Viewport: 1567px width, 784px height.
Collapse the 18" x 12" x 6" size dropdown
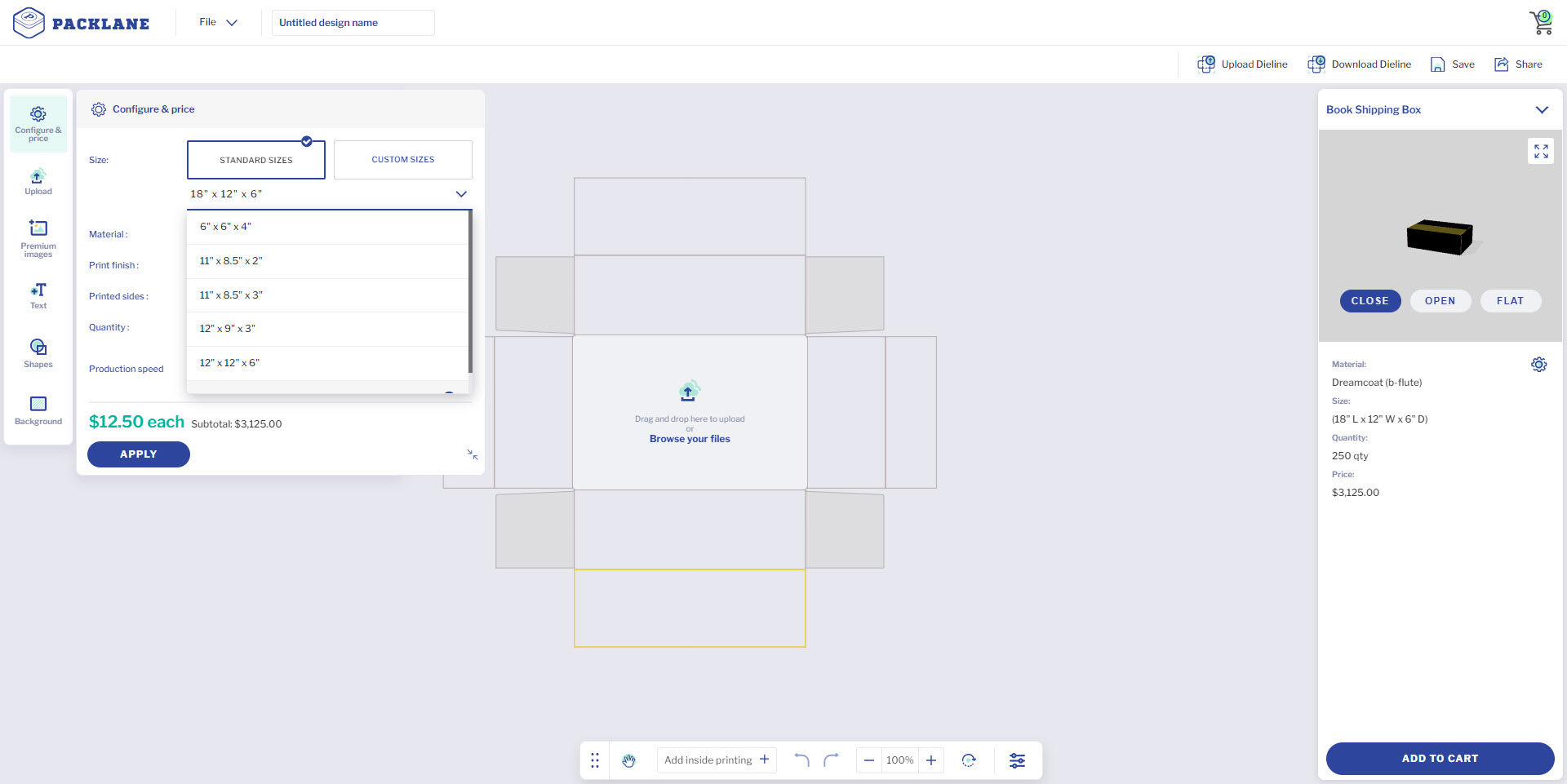pyautogui.click(x=460, y=194)
